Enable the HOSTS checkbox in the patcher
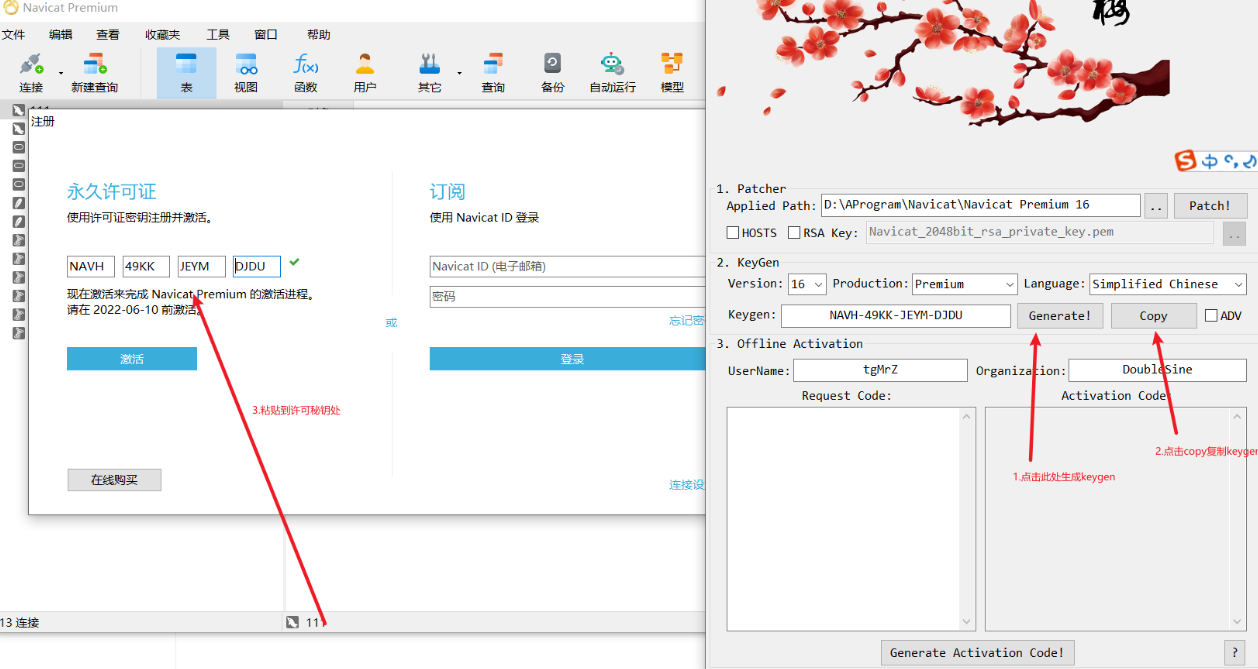Viewport: 1258px width, 669px height. [733, 233]
